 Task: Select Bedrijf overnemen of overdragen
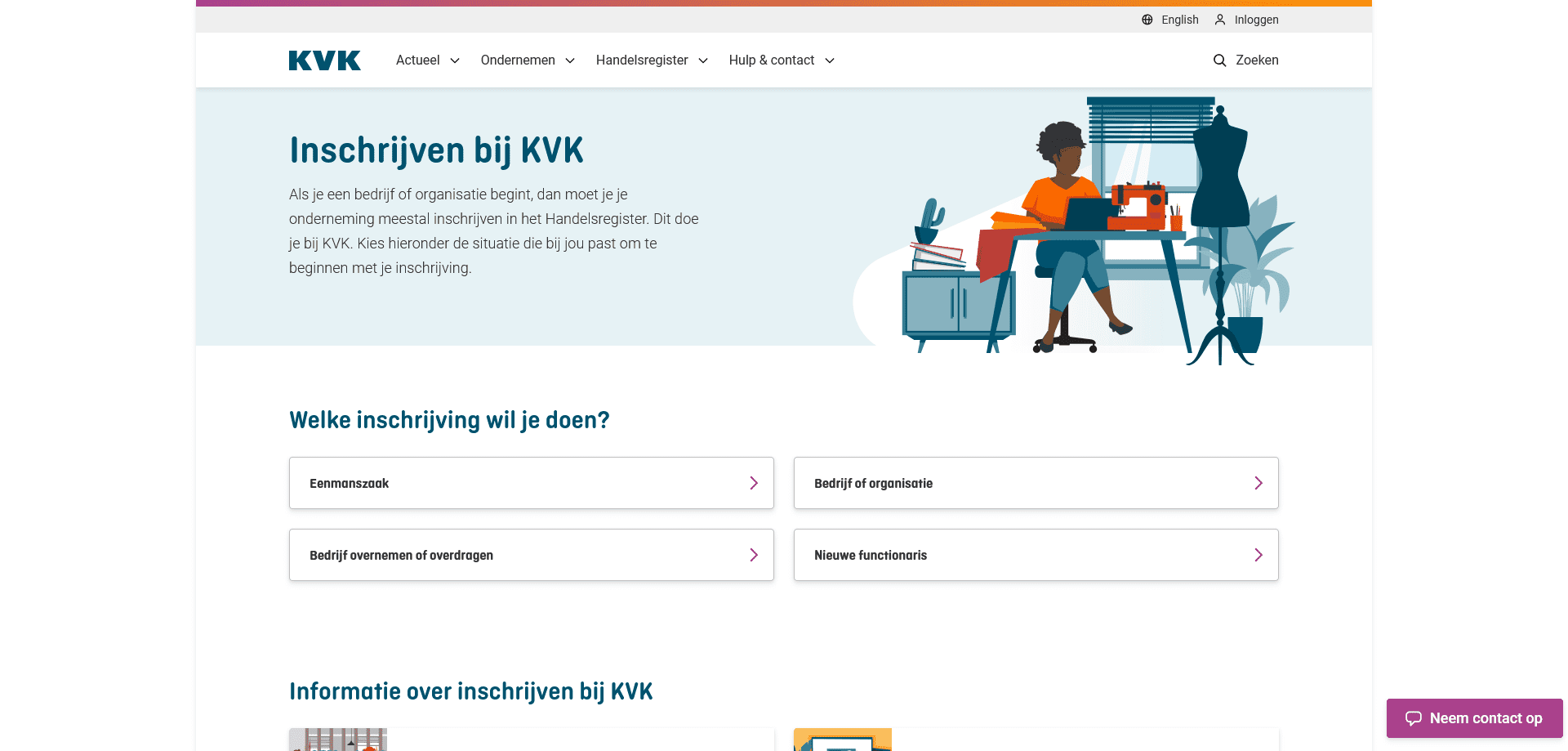click(532, 555)
